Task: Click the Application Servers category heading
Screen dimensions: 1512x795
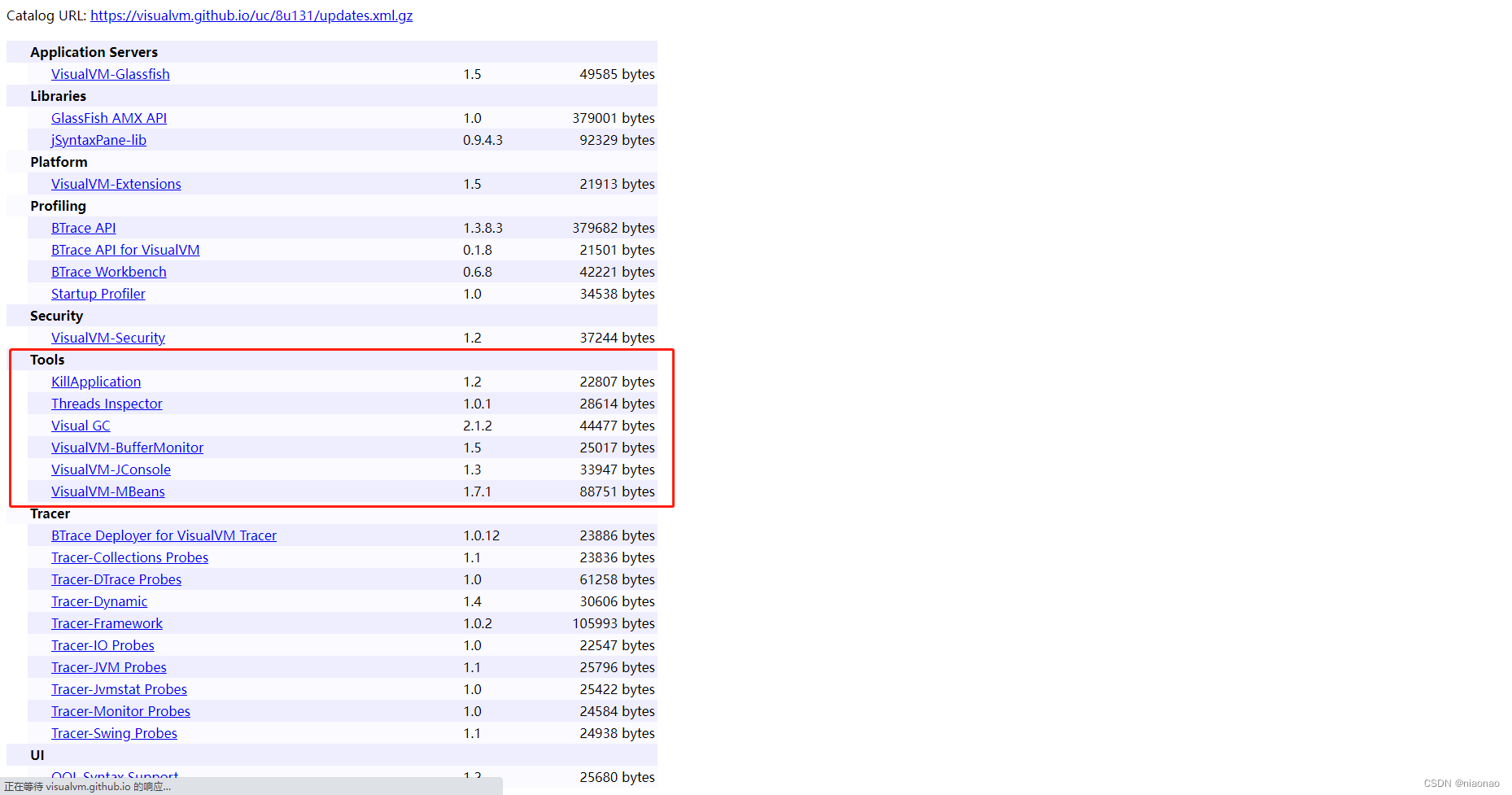Action: [94, 52]
